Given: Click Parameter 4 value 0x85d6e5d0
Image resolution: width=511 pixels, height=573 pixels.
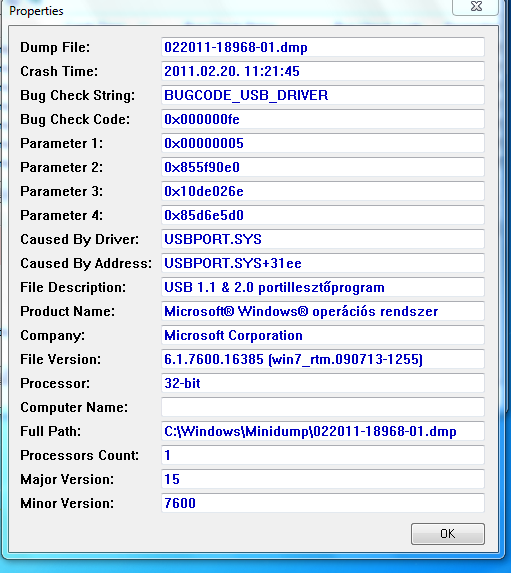Looking at the screenshot, I should (x=323, y=215).
